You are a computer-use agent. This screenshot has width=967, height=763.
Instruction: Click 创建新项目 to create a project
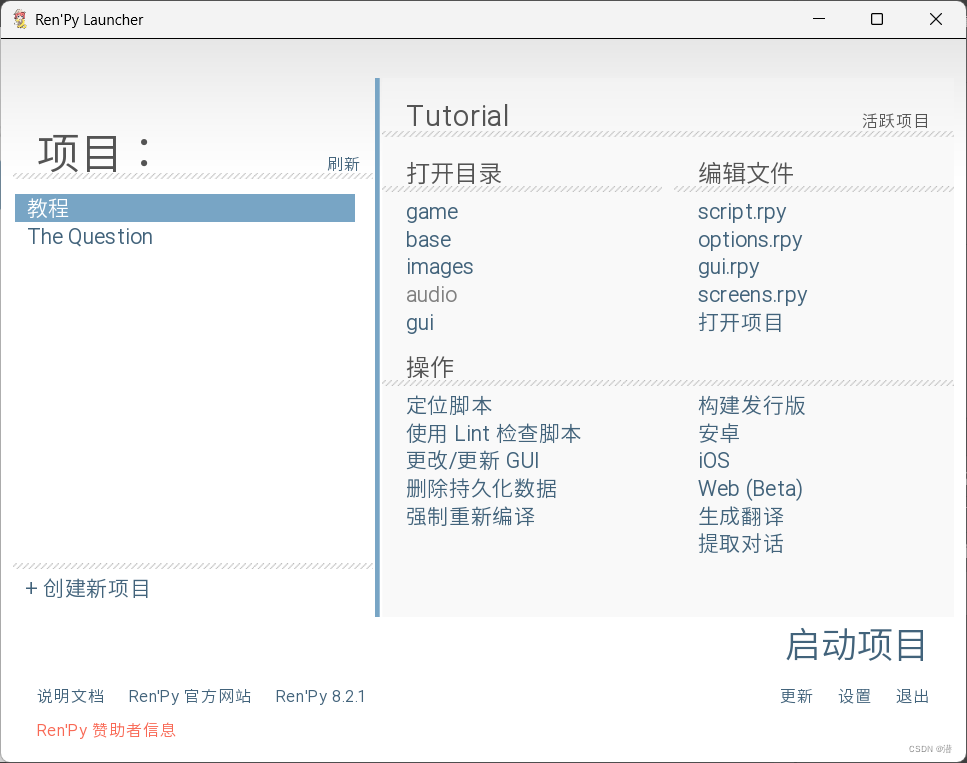pyautogui.click(x=87, y=588)
